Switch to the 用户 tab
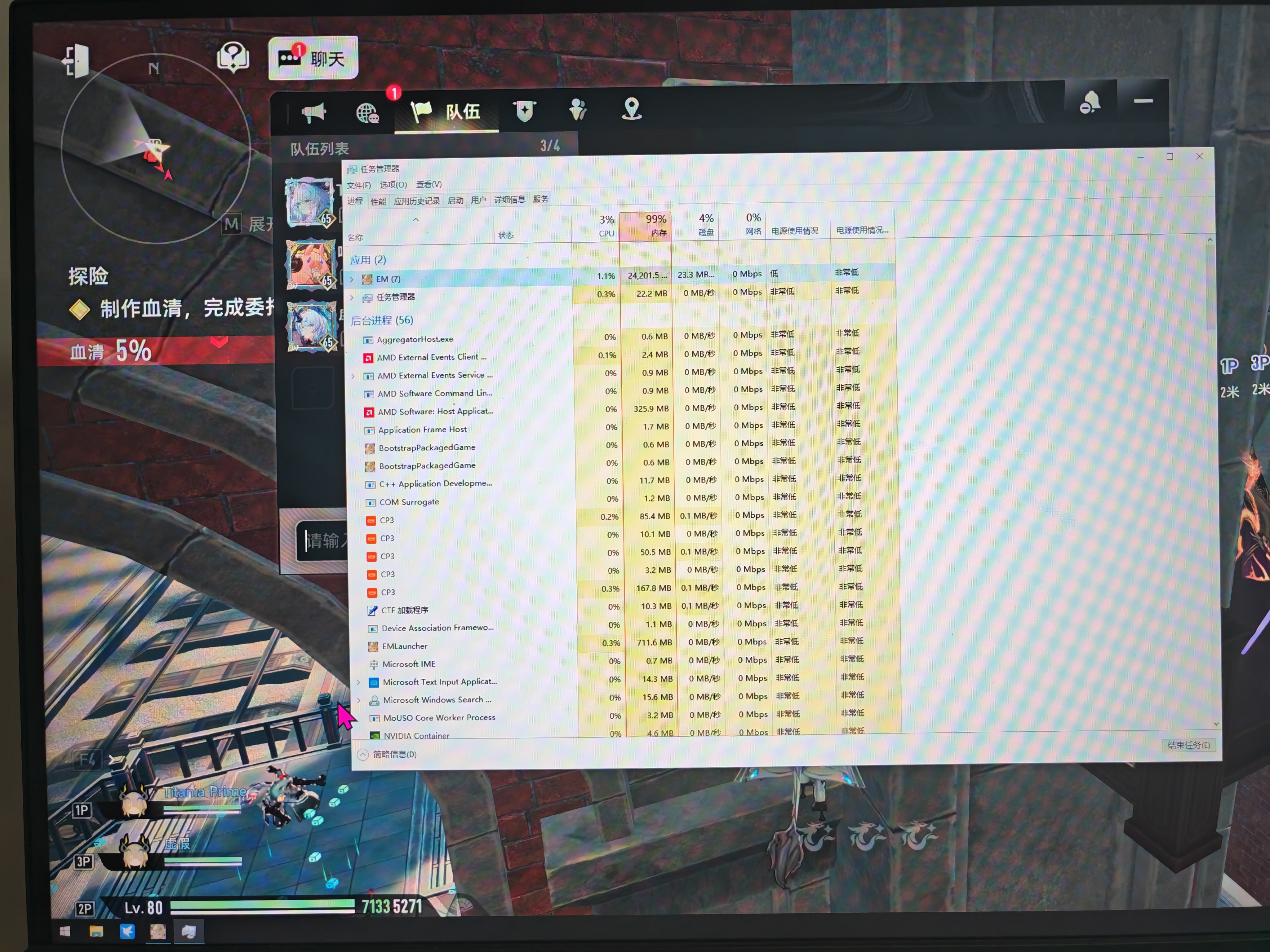Image resolution: width=1270 pixels, height=952 pixels. (x=479, y=200)
